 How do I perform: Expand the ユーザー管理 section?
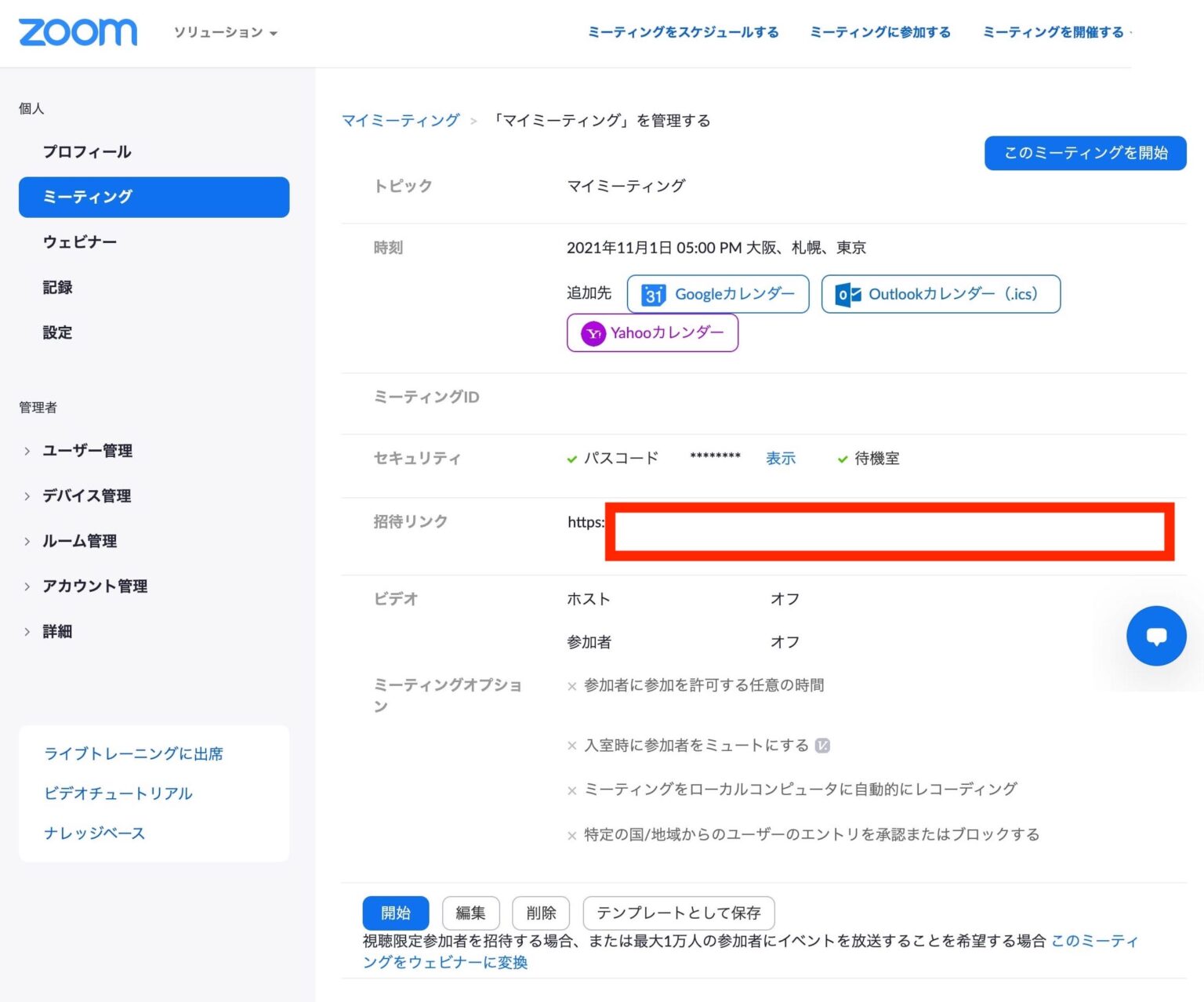[88, 450]
